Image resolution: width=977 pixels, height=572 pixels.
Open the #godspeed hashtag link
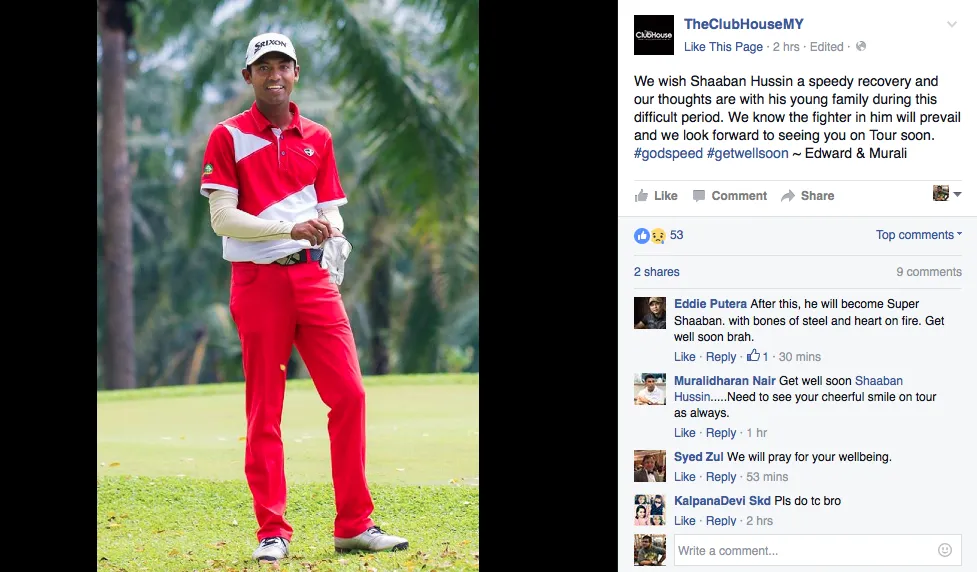tap(668, 153)
